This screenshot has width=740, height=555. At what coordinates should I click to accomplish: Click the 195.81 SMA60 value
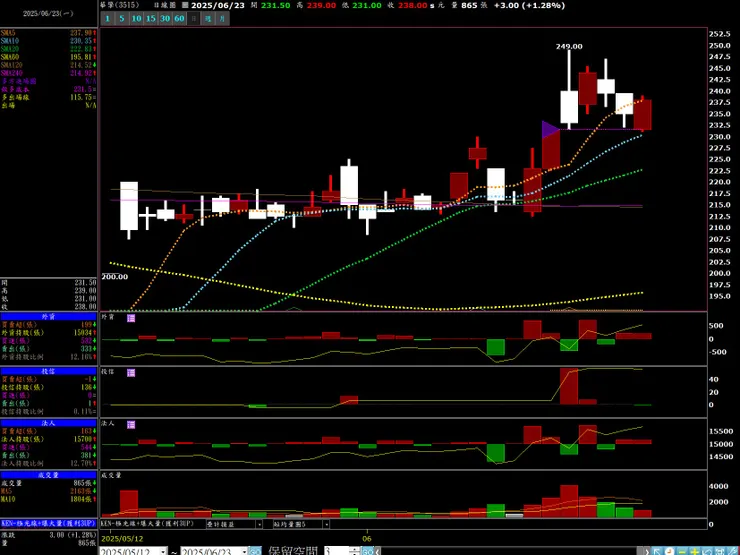tap(81, 57)
